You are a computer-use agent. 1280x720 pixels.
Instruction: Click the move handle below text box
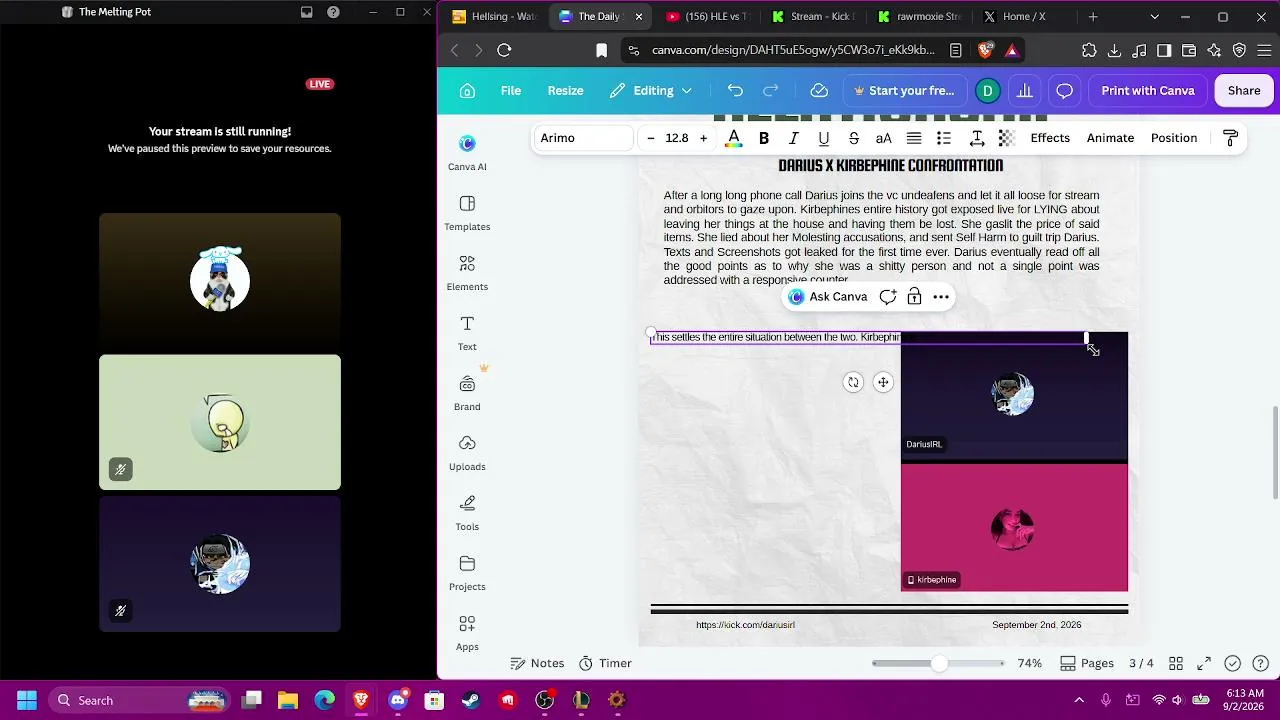[883, 382]
